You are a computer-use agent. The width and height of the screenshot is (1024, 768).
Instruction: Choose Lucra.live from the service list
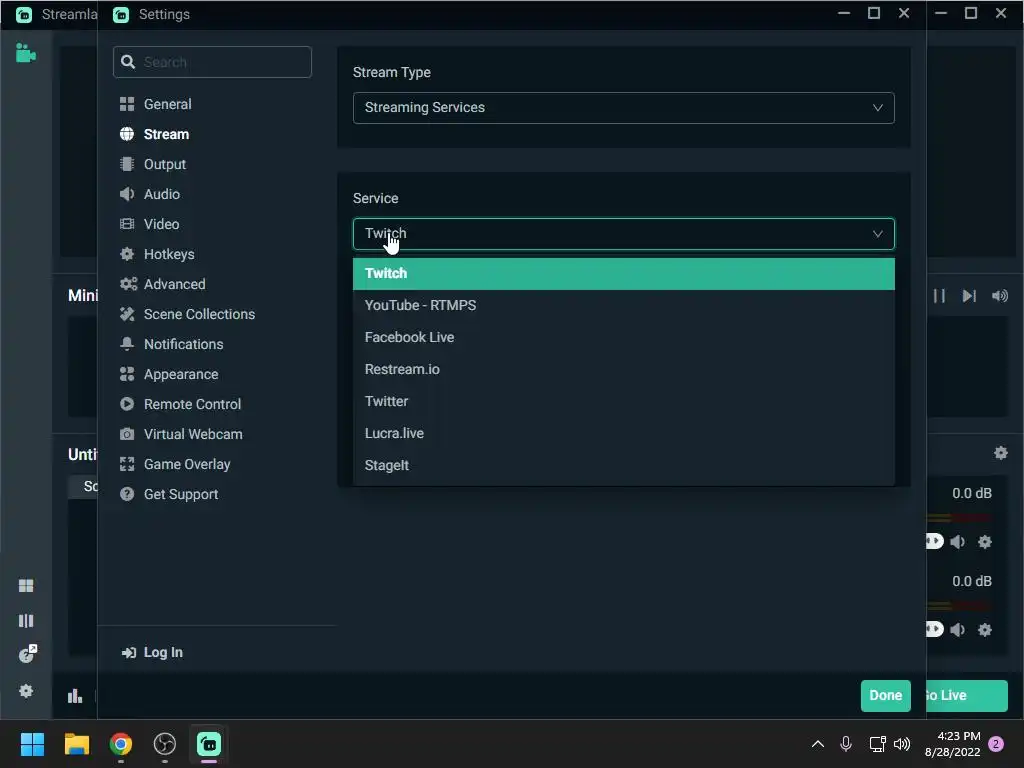624,434
